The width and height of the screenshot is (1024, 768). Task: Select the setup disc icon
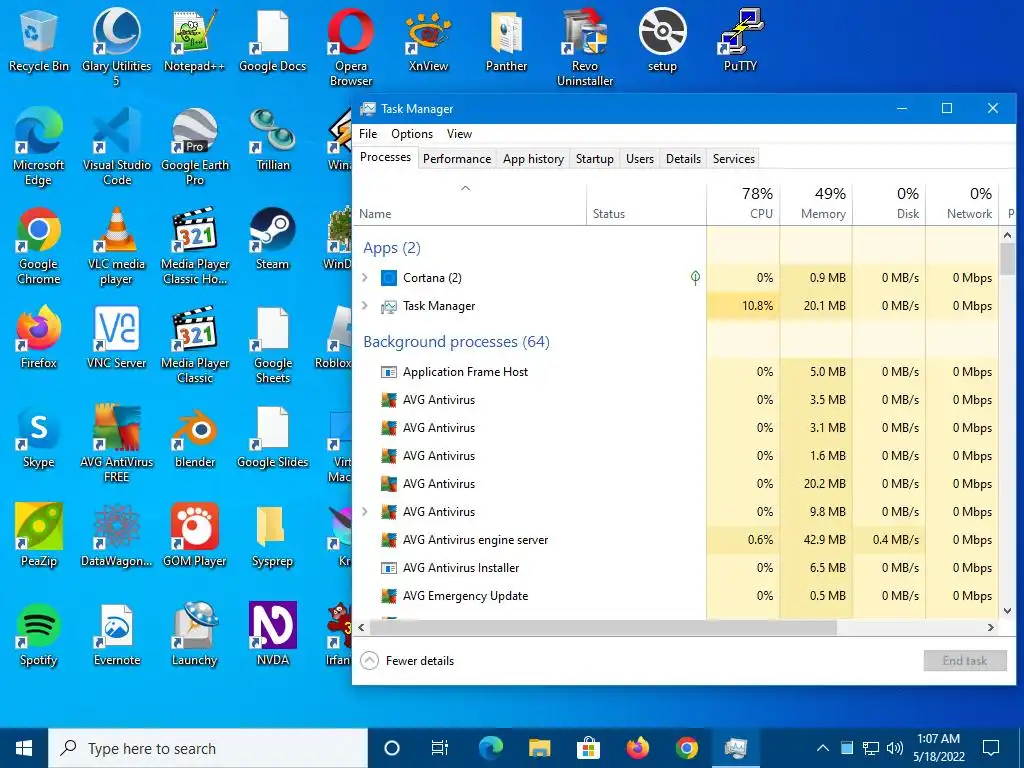point(662,40)
